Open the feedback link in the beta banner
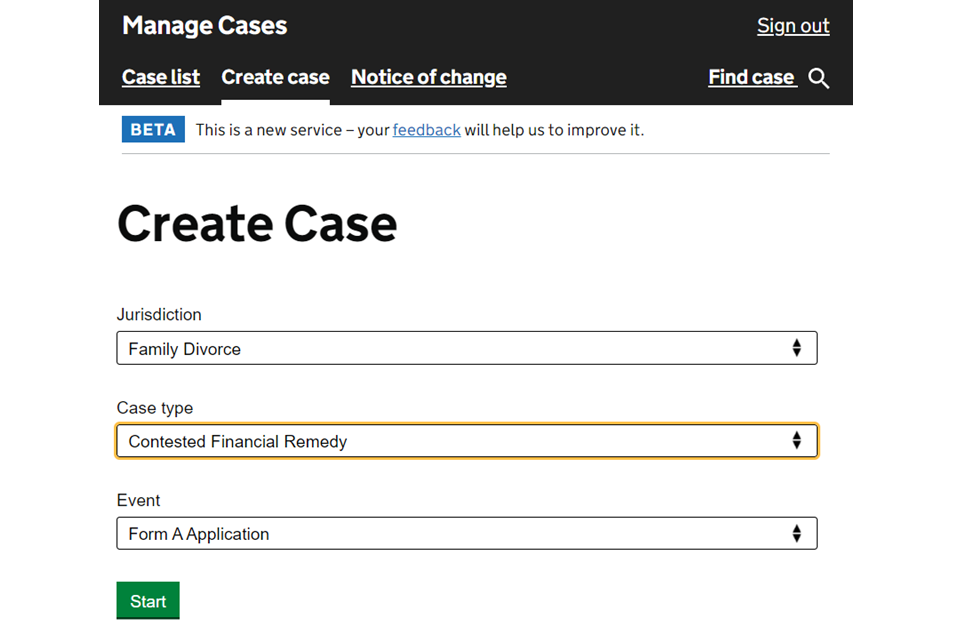 (x=426, y=130)
